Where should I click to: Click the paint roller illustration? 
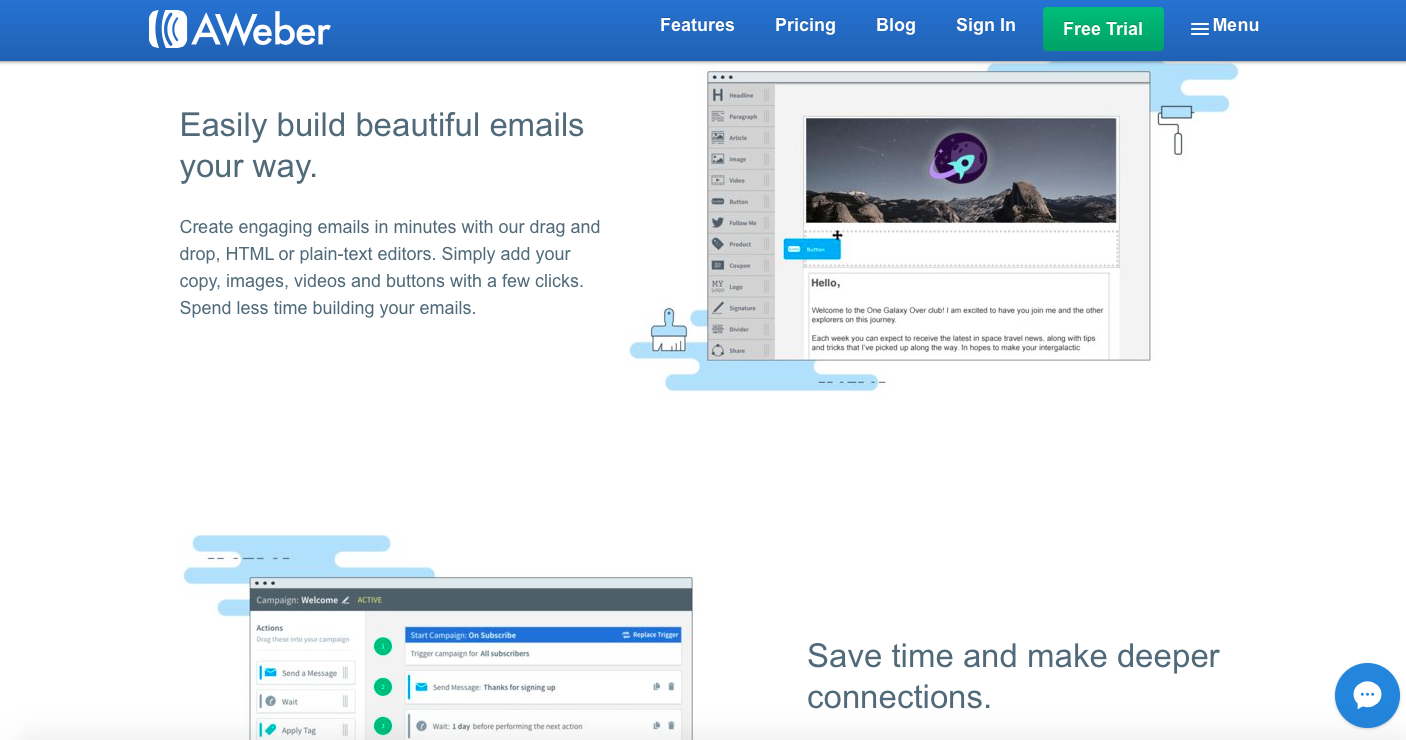(x=1176, y=128)
